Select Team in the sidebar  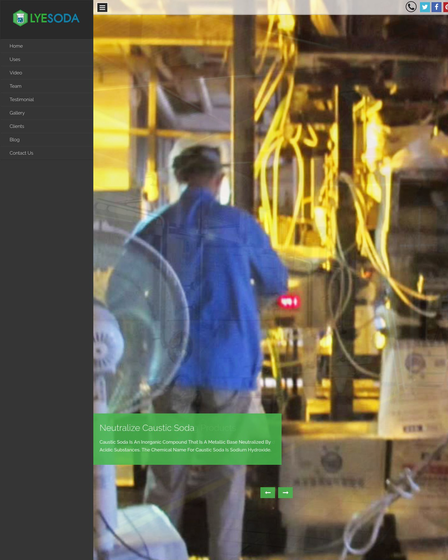pos(46,86)
